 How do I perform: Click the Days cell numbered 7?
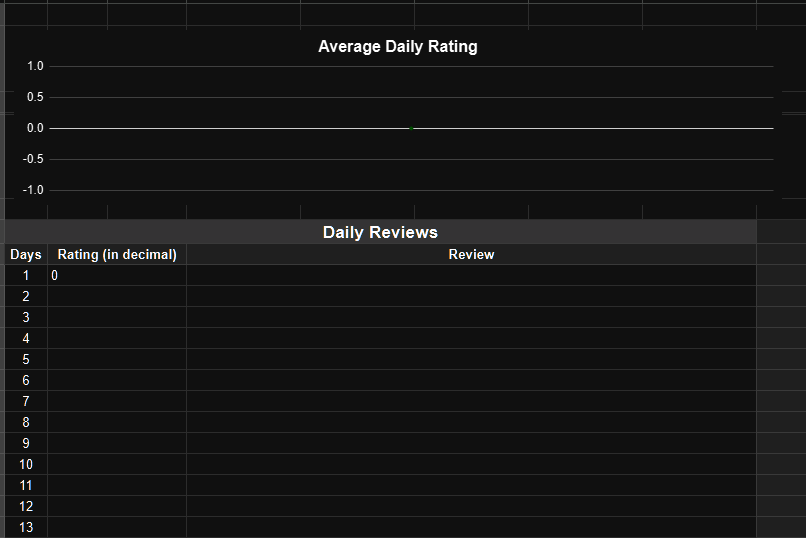click(26, 401)
